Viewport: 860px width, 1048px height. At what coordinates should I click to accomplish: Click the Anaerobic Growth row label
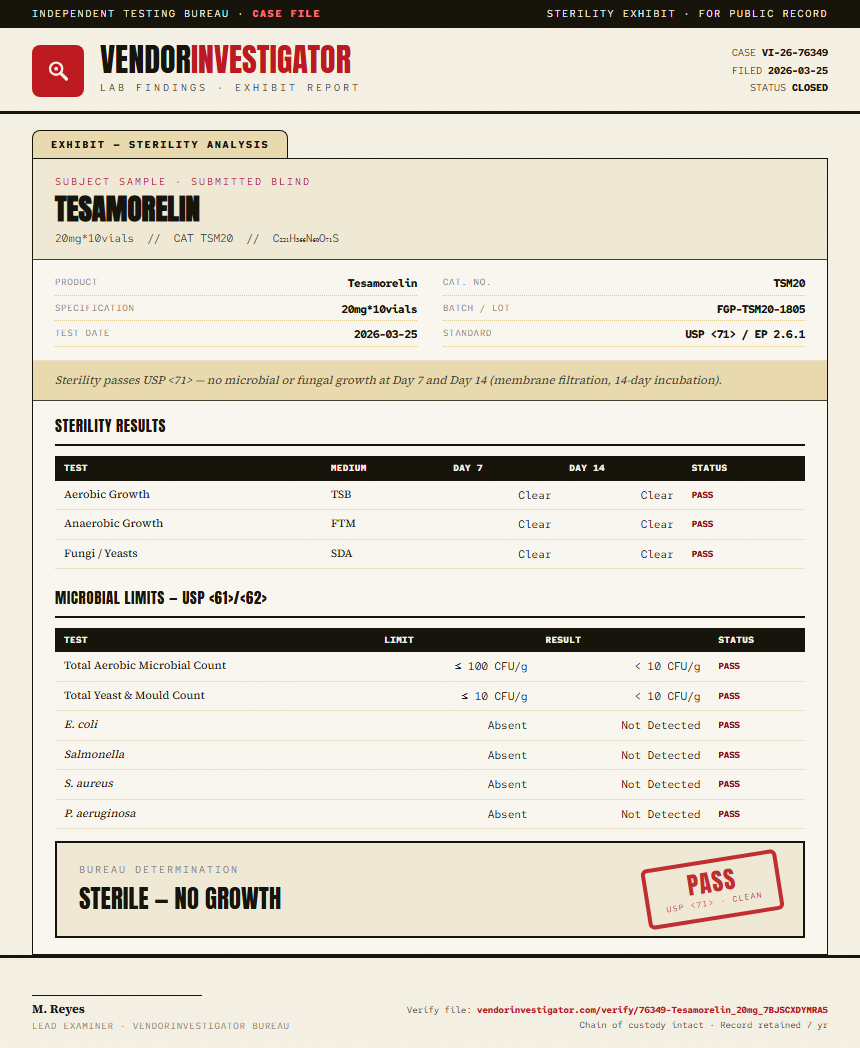click(x=114, y=523)
